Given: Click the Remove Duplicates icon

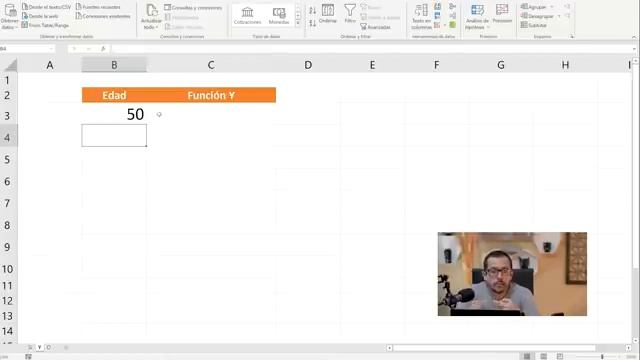Looking at the screenshot, I should pos(438,16).
